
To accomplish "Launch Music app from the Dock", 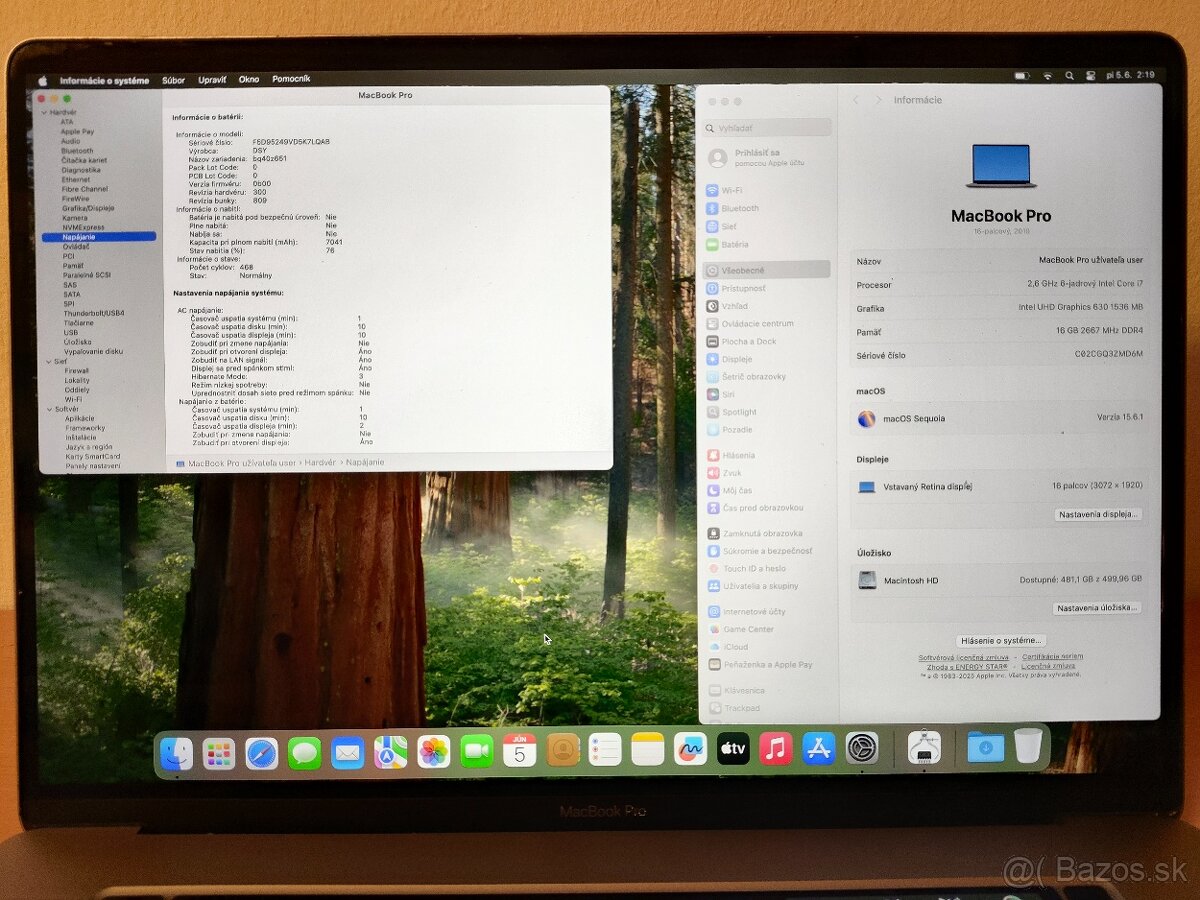I will [x=776, y=748].
